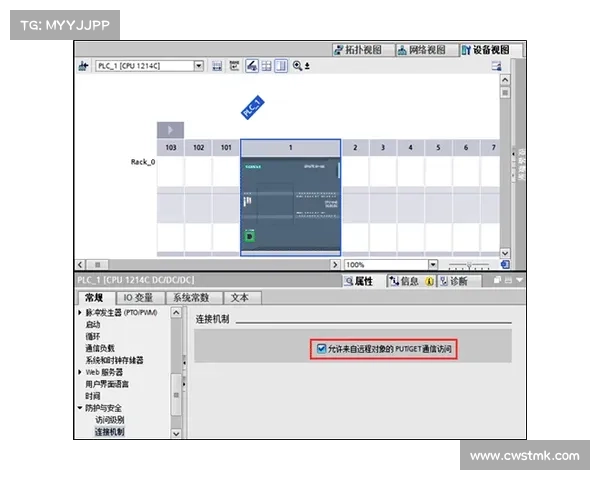Collapse the inspector window with the down arrow
This screenshot has height=480, width=600.
point(519,280)
